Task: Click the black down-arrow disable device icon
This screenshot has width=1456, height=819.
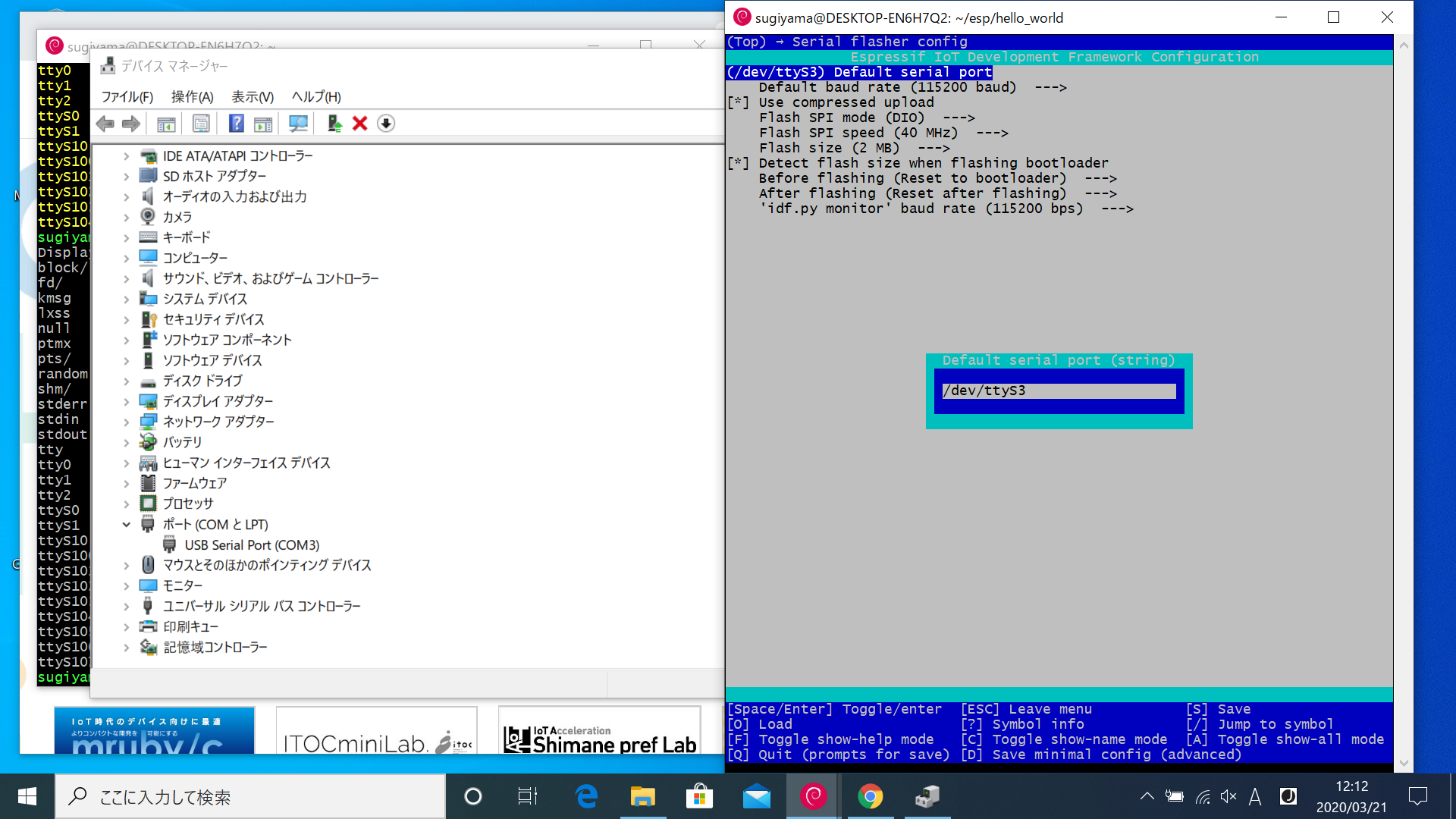Action: tap(386, 124)
